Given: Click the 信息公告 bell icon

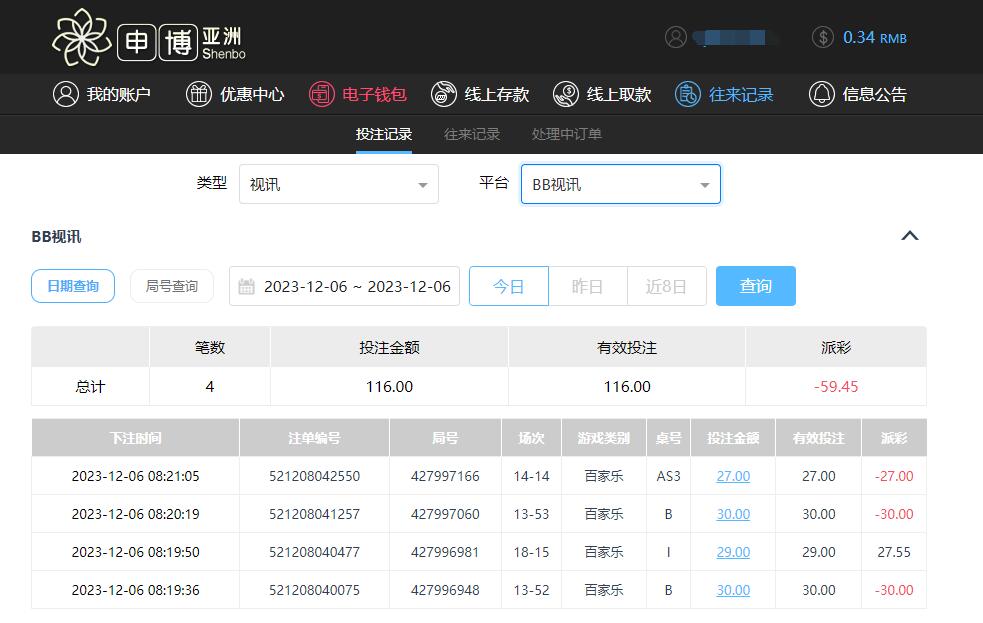Looking at the screenshot, I should pyautogui.click(x=822, y=94).
